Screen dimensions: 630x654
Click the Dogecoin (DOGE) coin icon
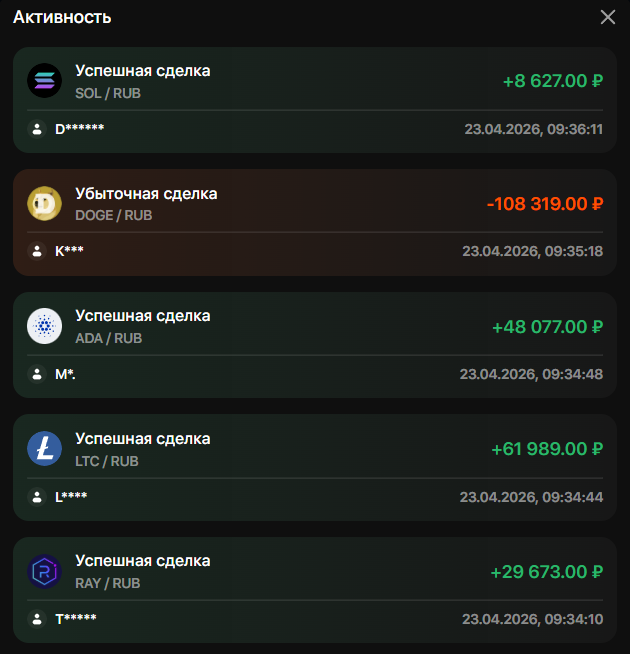(x=44, y=204)
